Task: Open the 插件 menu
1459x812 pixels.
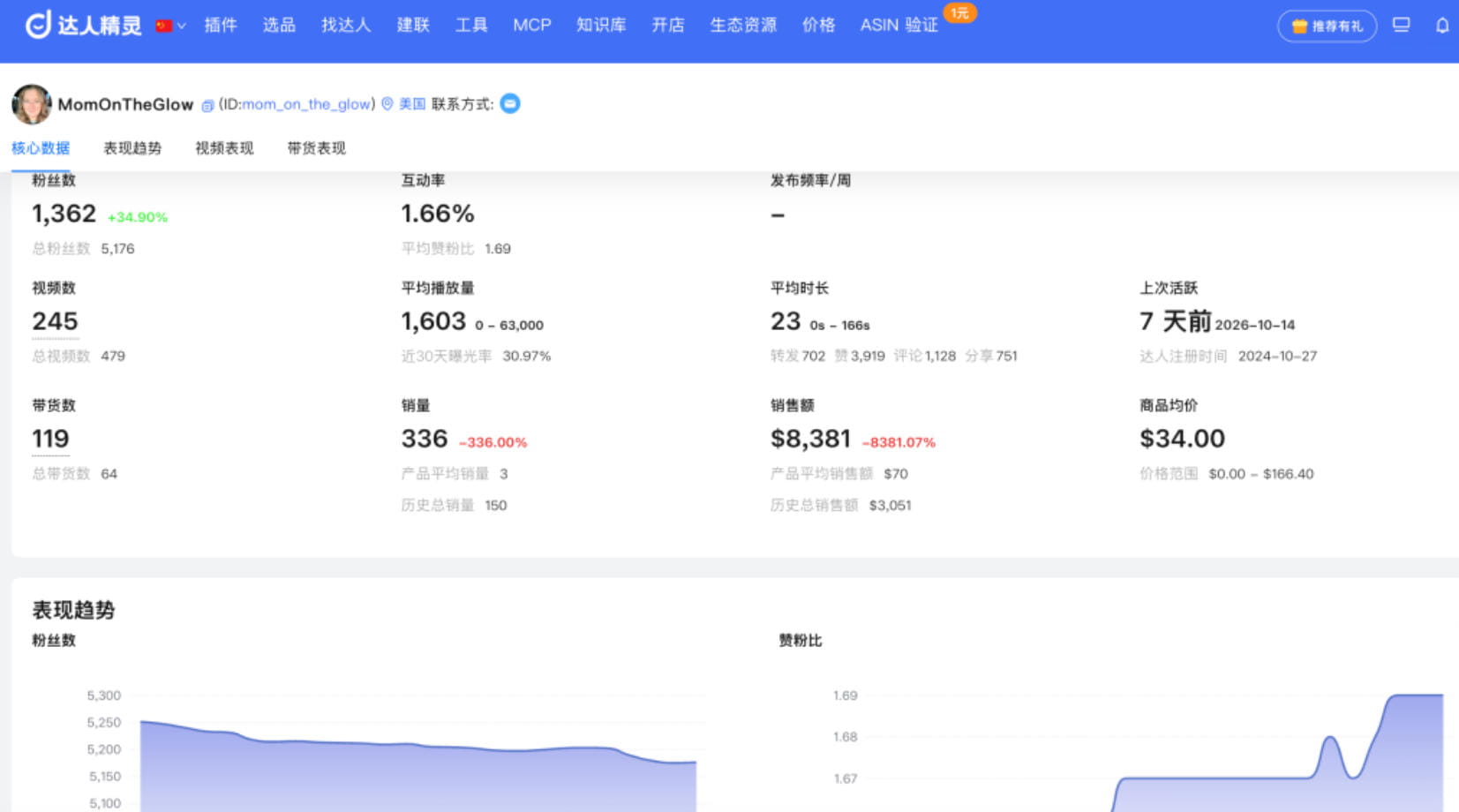Action: pyautogui.click(x=221, y=25)
